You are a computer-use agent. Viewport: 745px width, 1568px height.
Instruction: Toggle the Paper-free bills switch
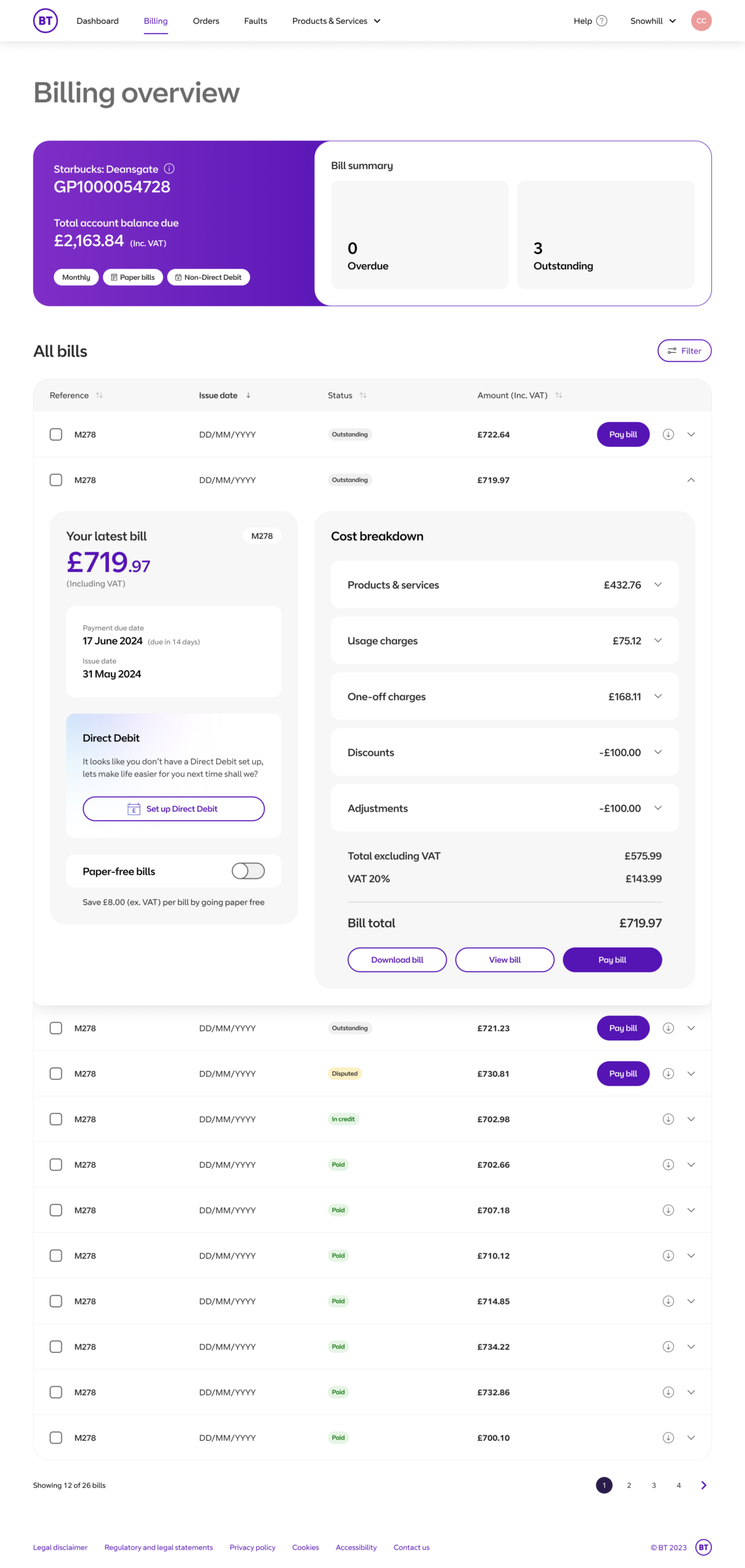(248, 870)
